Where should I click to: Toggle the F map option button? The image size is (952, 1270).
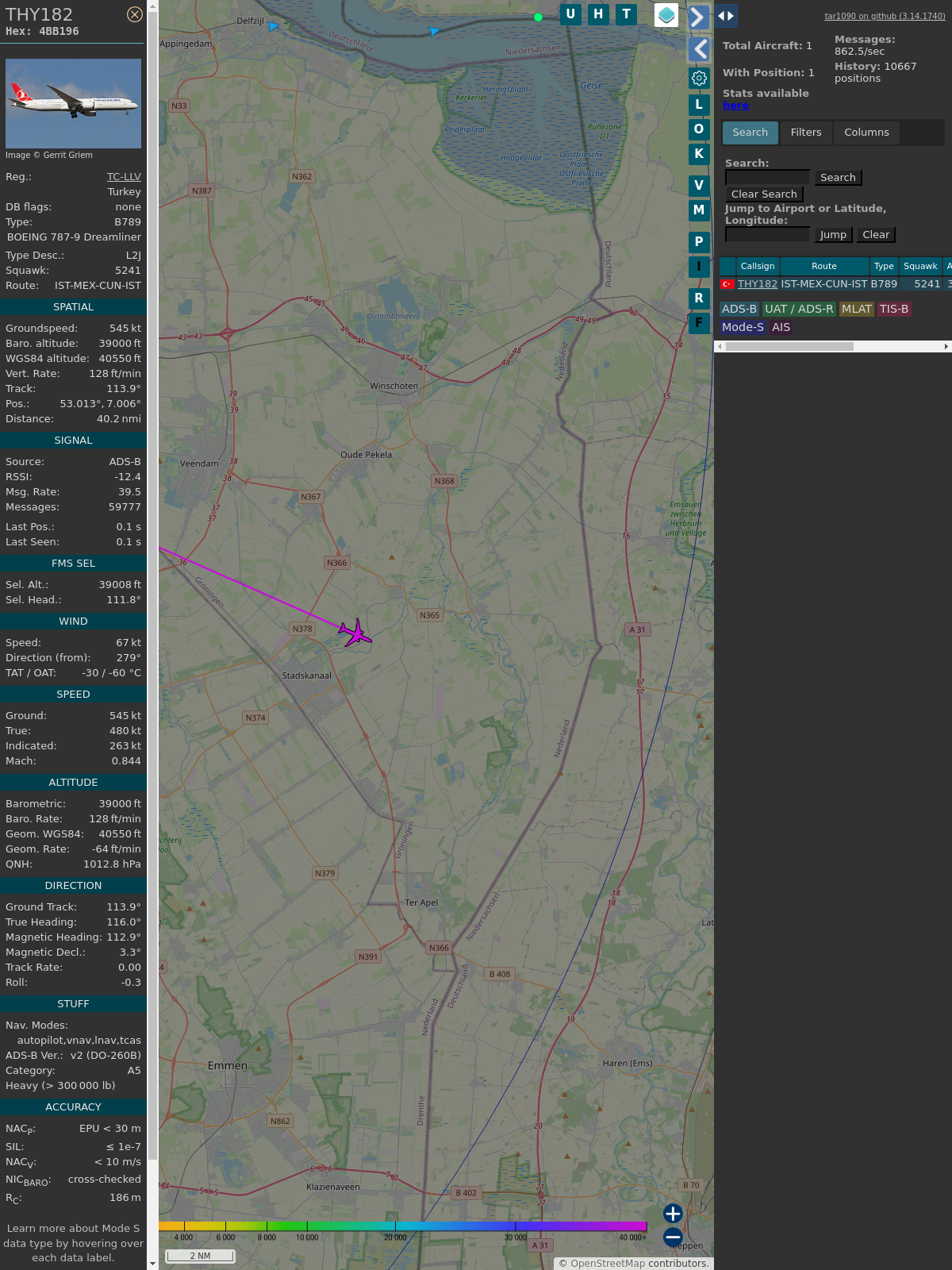point(699,322)
